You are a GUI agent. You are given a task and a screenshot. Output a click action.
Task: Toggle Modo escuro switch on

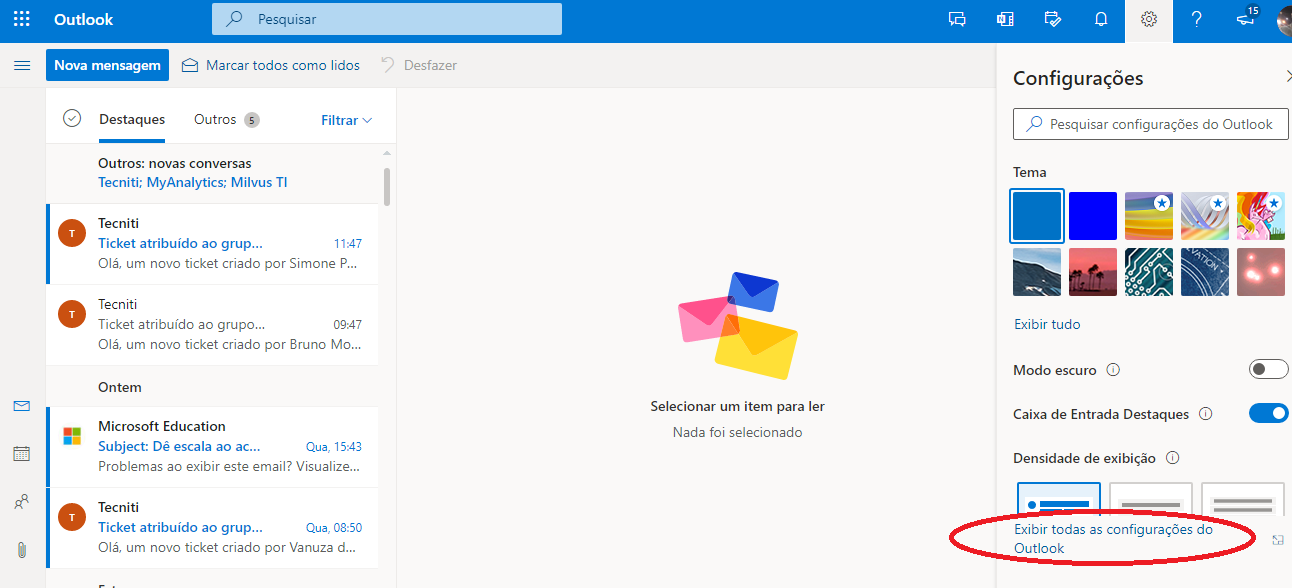[x=1269, y=370]
